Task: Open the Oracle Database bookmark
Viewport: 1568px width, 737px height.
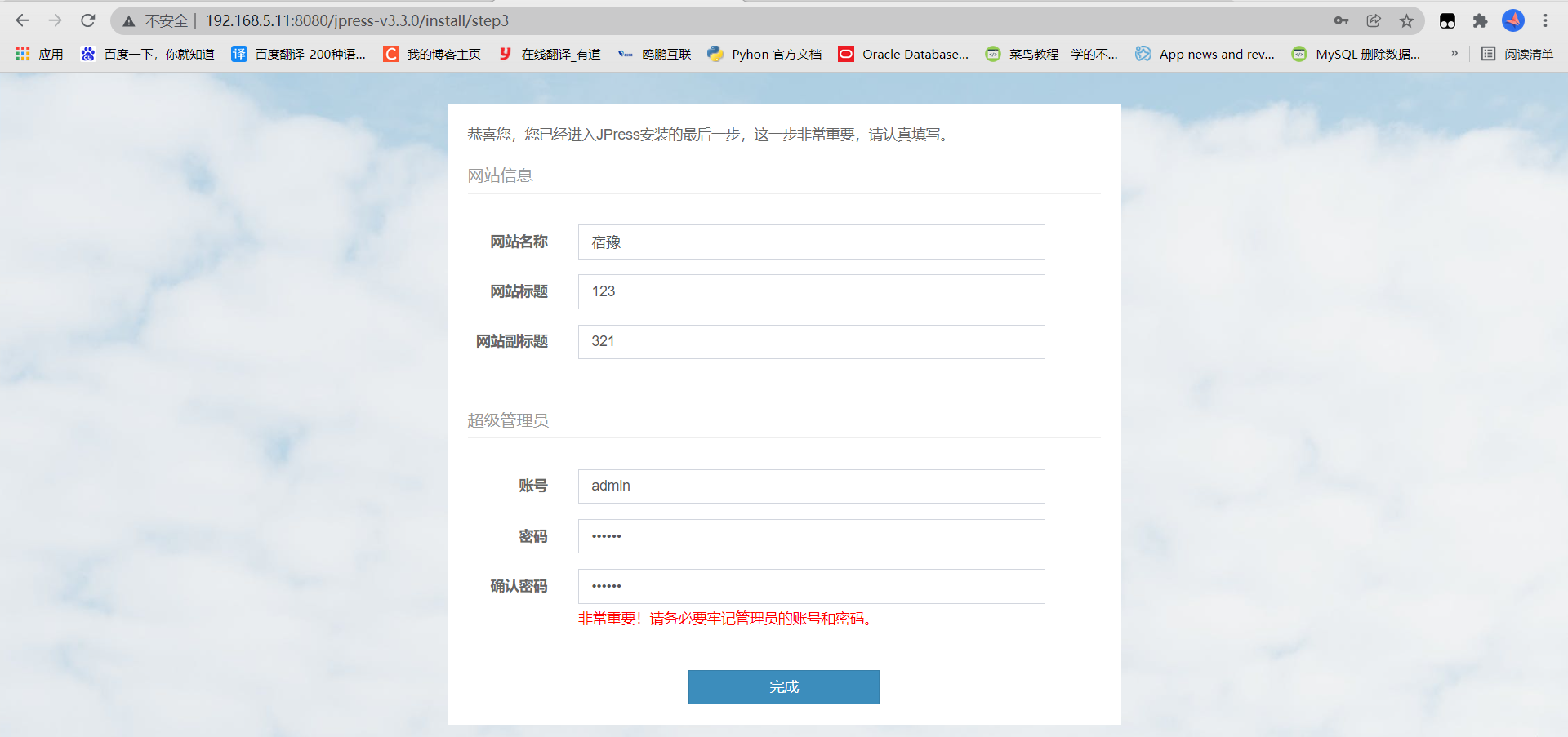Action: (x=903, y=54)
